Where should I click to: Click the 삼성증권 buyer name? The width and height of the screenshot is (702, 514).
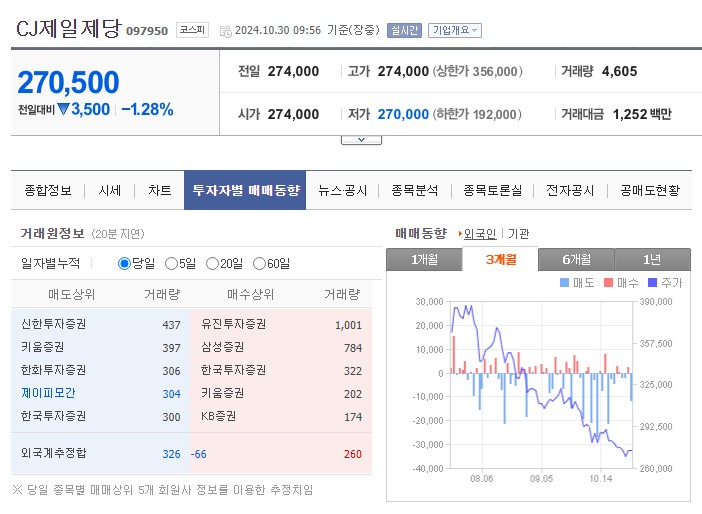[223, 347]
